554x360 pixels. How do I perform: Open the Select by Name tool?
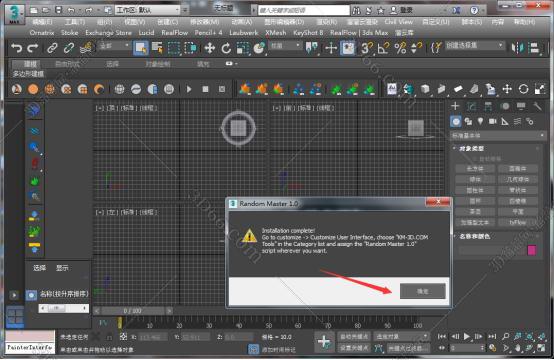click(x=157, y=48)
